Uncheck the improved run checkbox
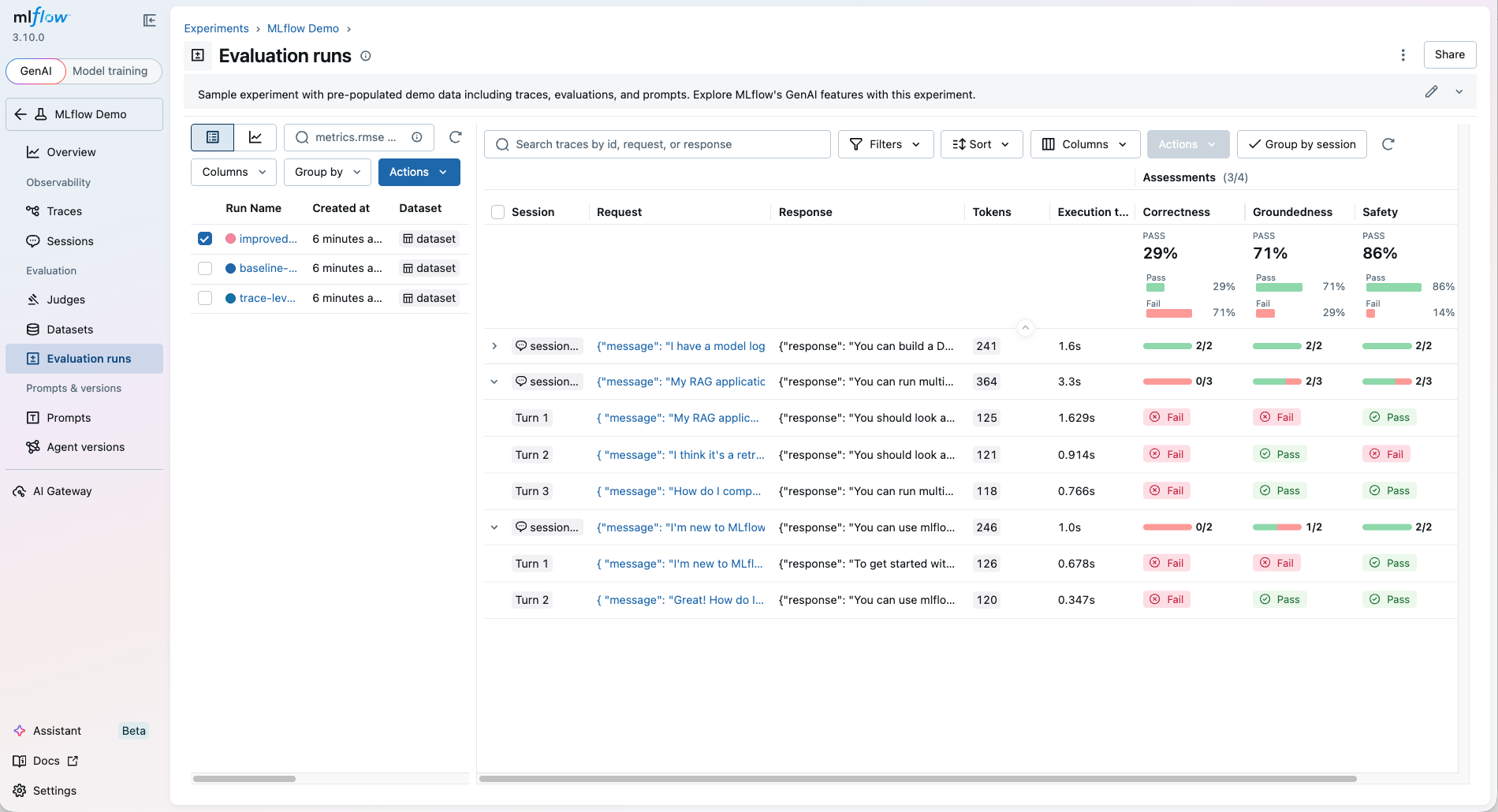 coord(205,238)
